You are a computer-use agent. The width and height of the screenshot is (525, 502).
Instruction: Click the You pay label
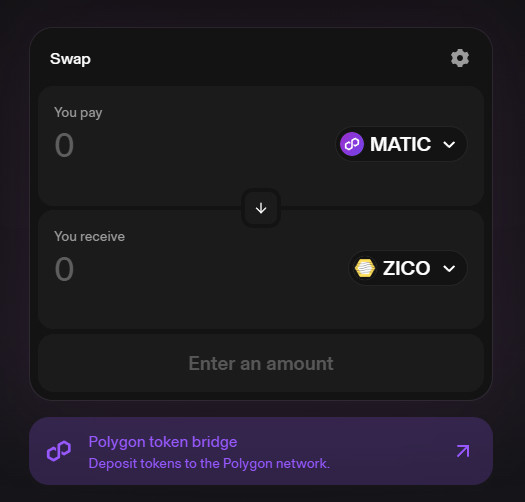[78, 113]
